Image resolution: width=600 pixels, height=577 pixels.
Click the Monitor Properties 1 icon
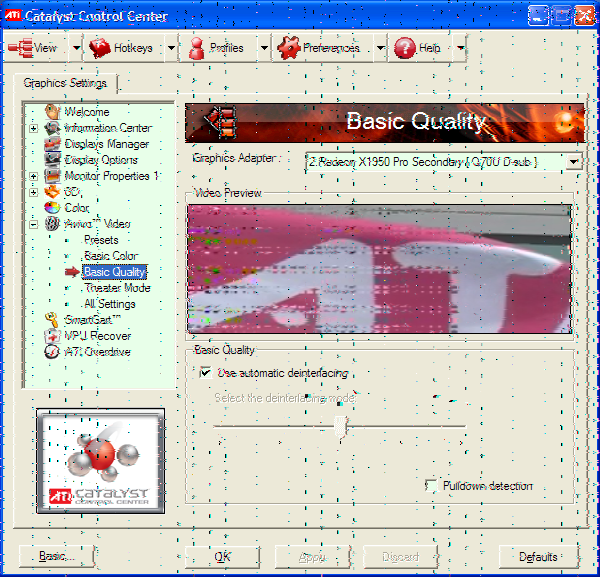pyautogui.click(x=52, y=176)
